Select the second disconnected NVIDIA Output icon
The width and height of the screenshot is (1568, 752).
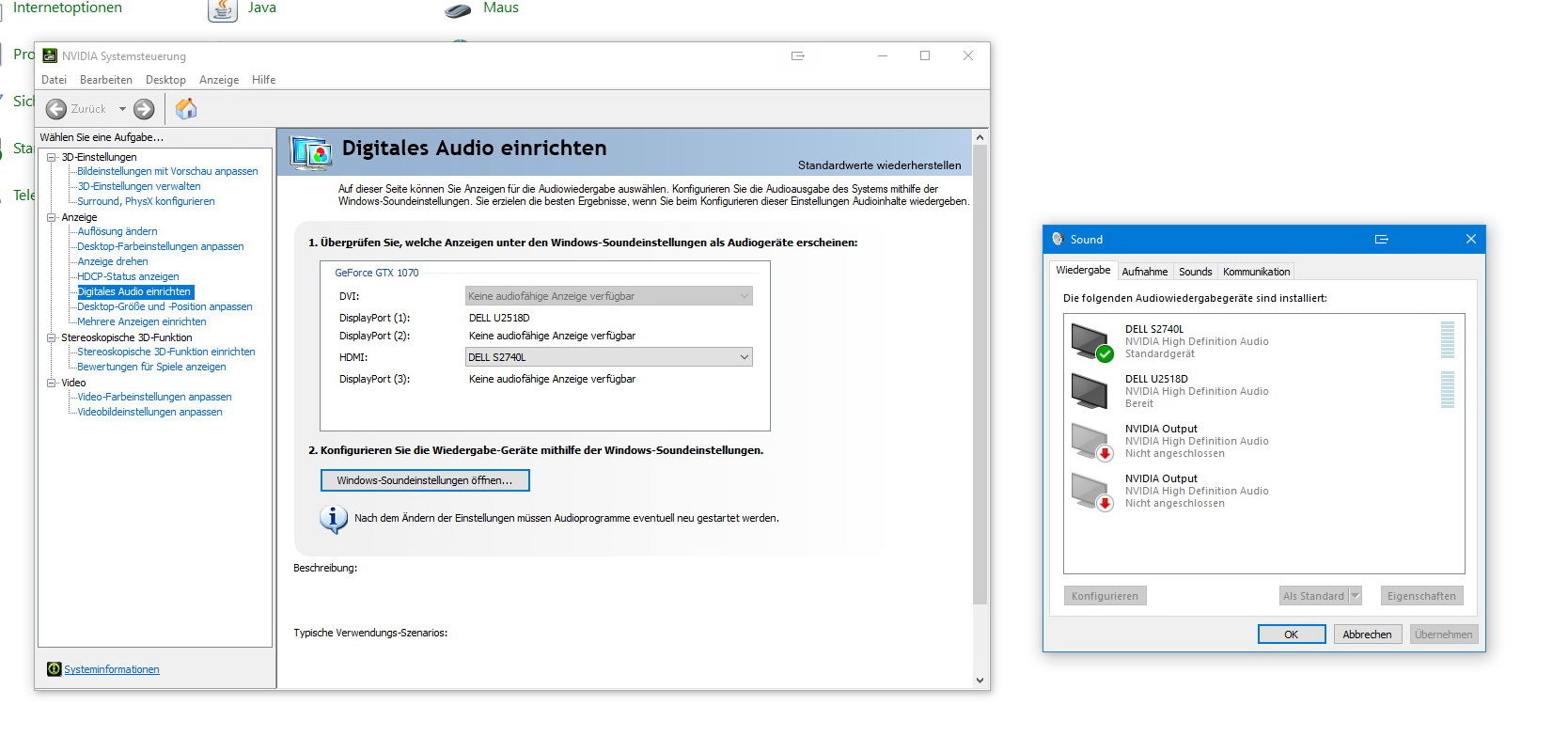click(1091, 492)
